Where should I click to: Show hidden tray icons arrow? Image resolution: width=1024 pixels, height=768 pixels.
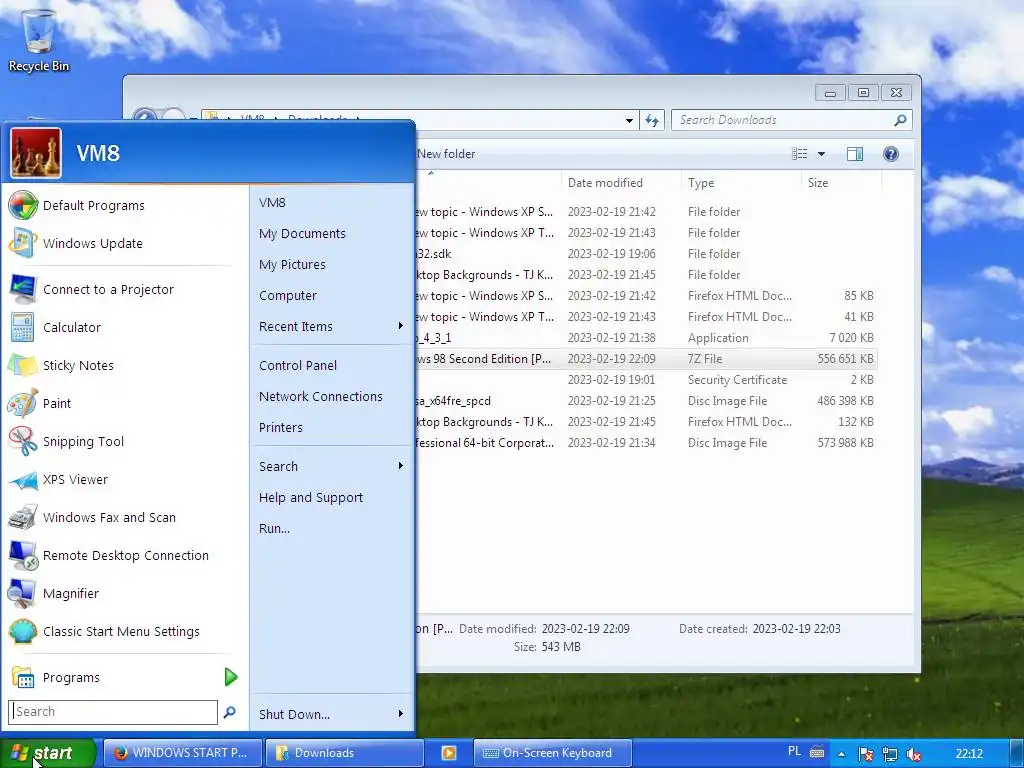[x=842, y=754]
